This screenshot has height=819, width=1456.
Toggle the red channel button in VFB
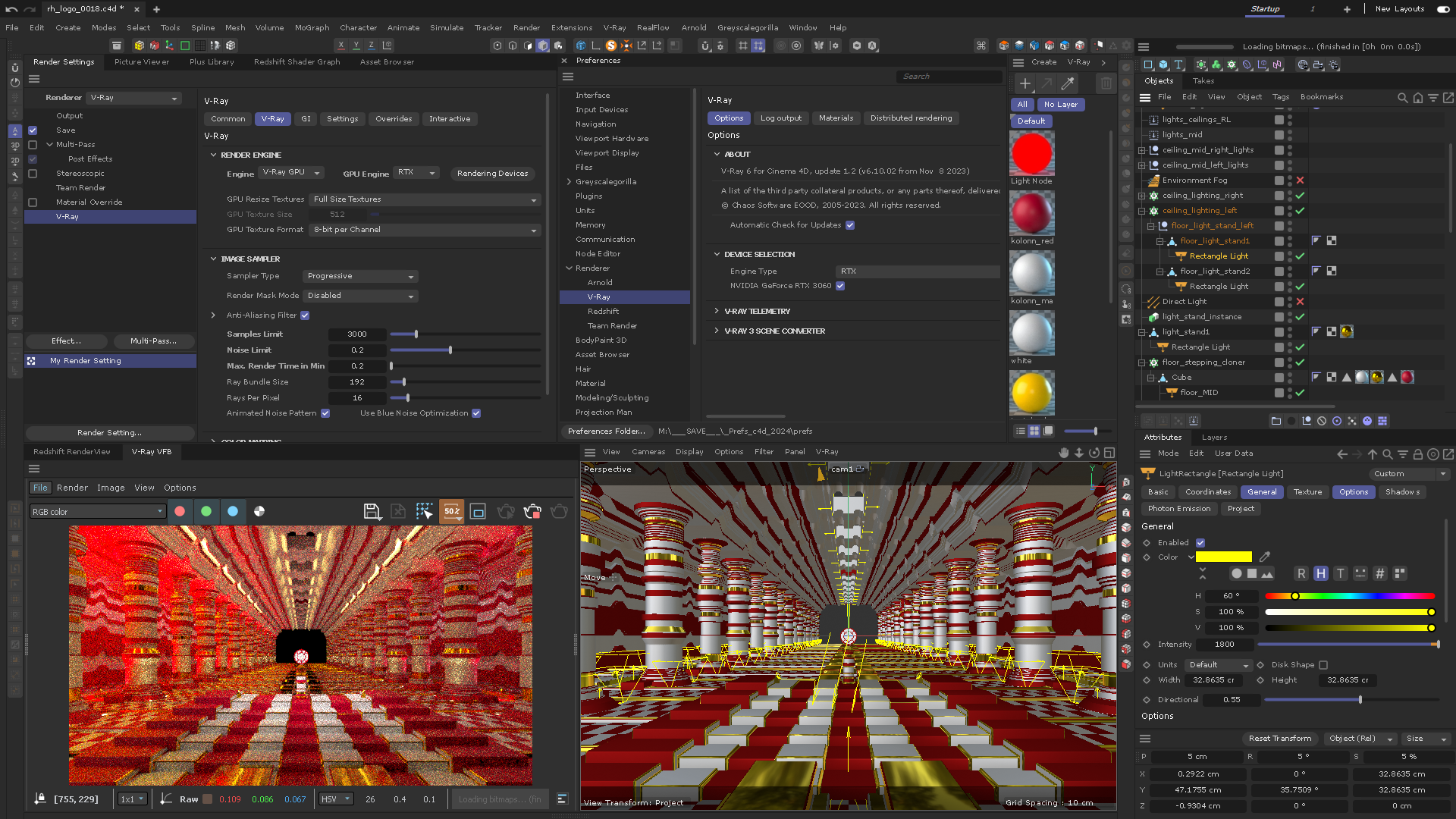[180, 512]
